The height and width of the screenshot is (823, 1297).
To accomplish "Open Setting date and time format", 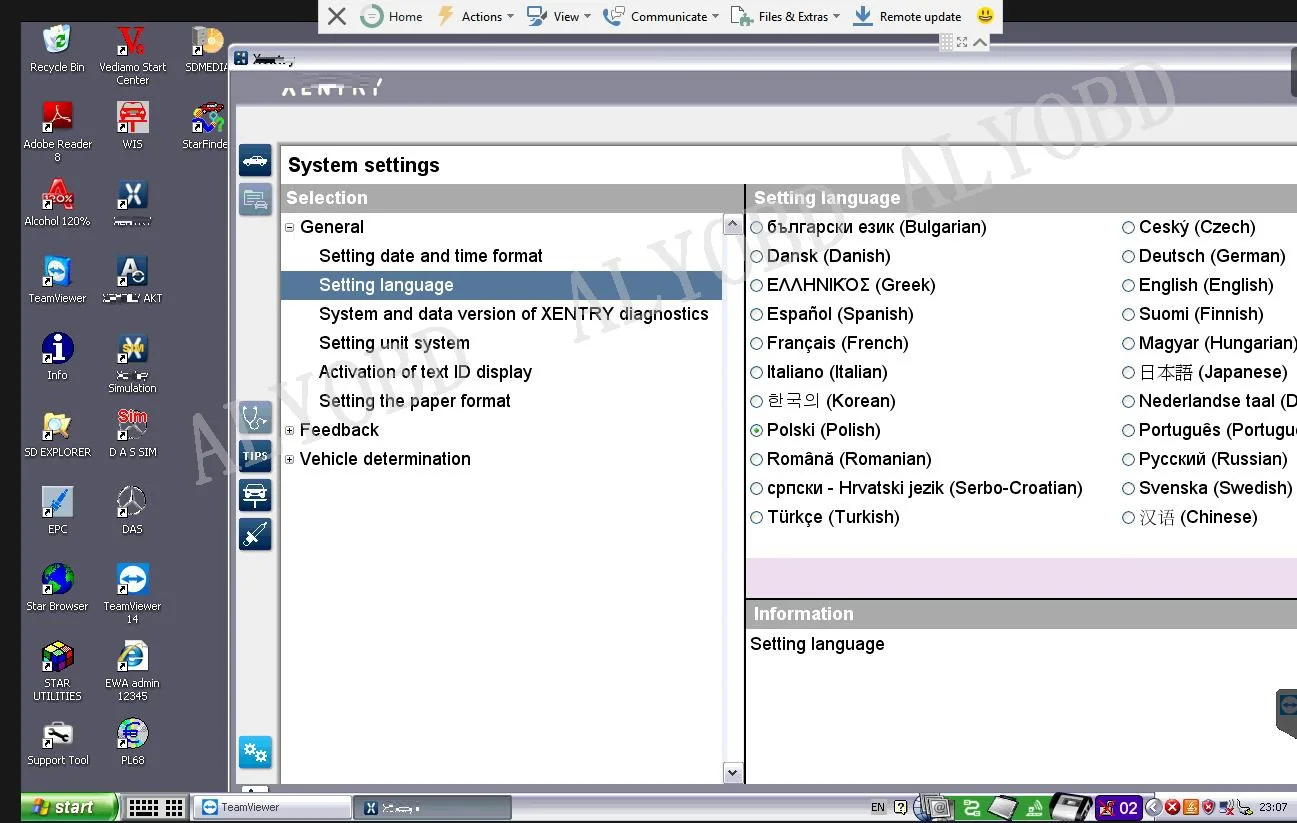I will [x=431, y=256].
